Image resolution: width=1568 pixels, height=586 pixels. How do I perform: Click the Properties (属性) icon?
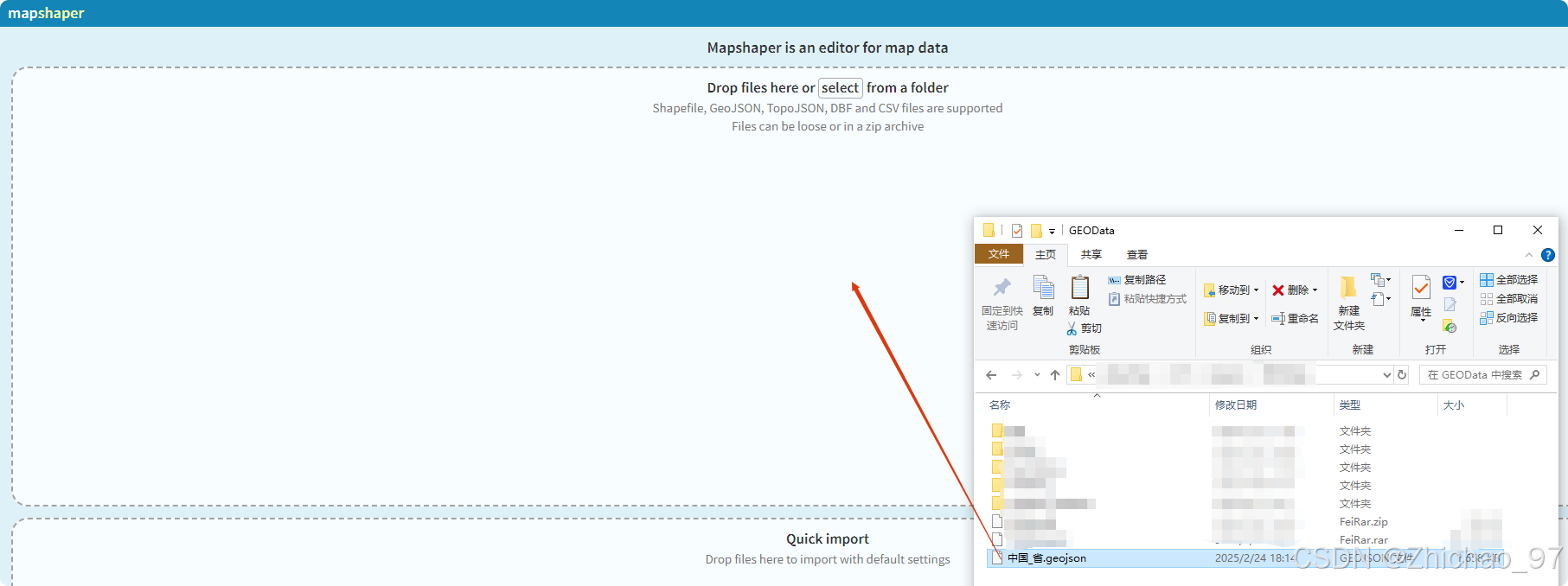coord(1421,287)
